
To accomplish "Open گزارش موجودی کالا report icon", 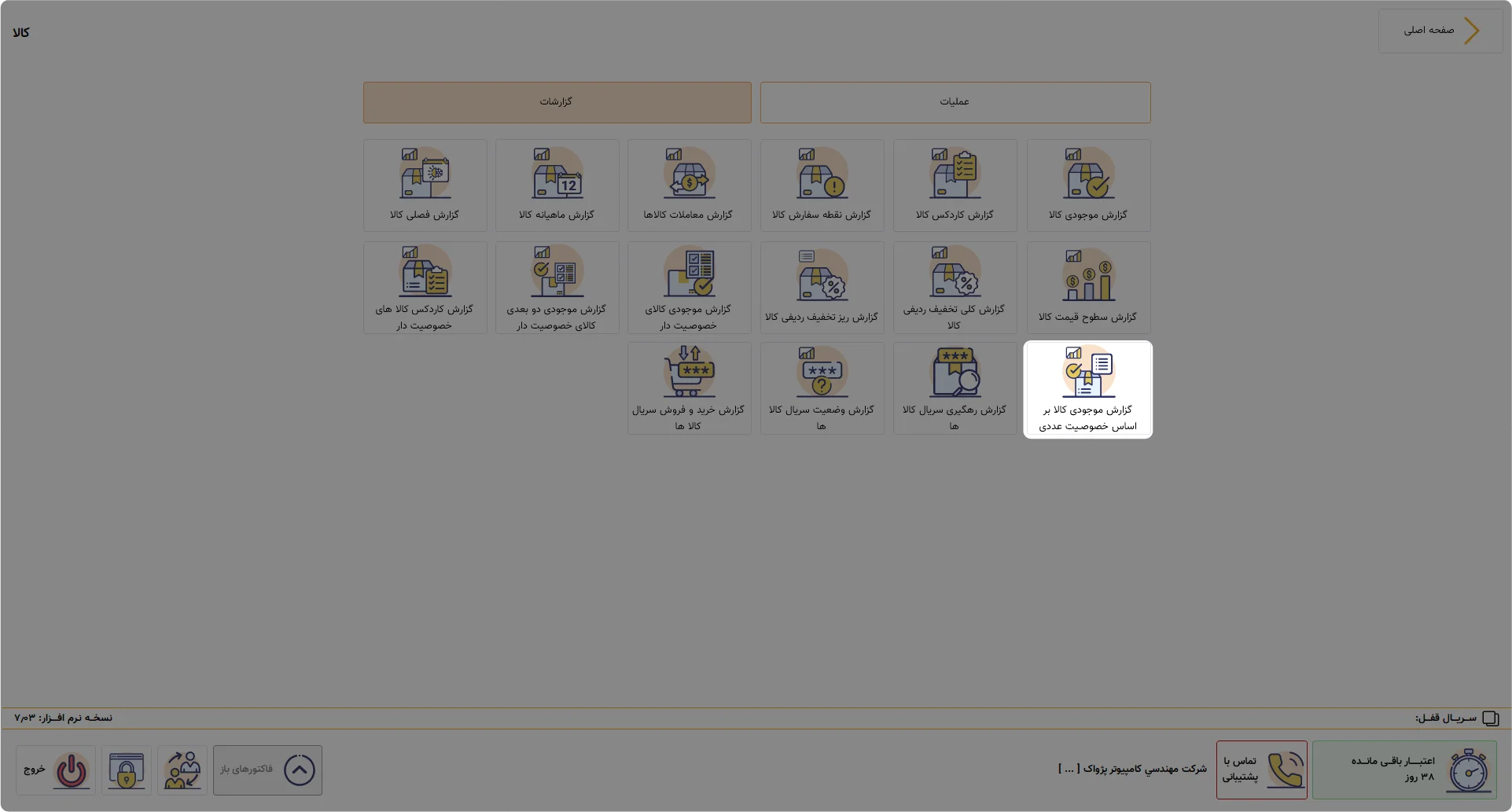I will click(x=1088, y=174).
